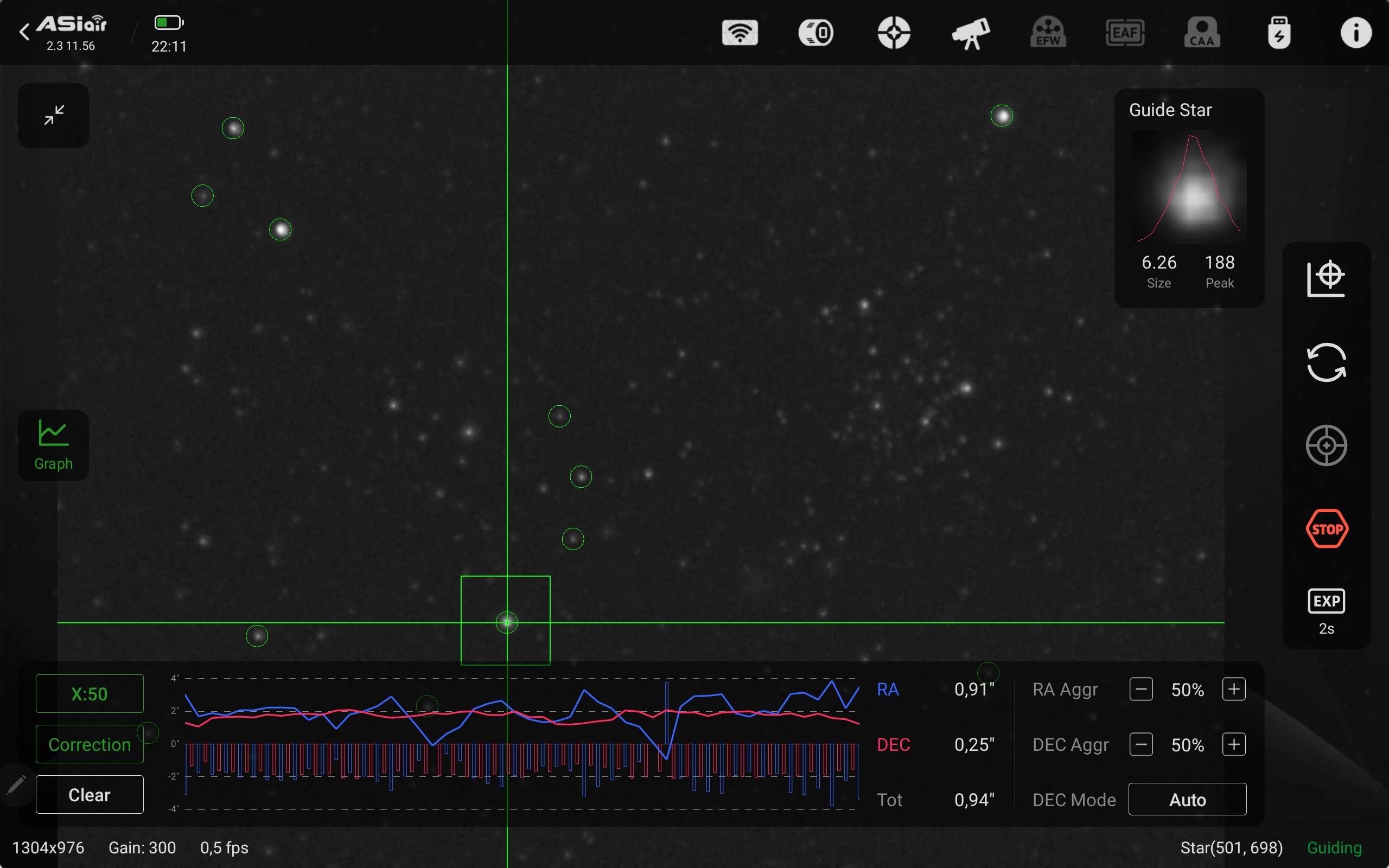The image size is (1389, 868).
Task: Click the guide star Peak value 188
Action: [x=1220, y=263]
